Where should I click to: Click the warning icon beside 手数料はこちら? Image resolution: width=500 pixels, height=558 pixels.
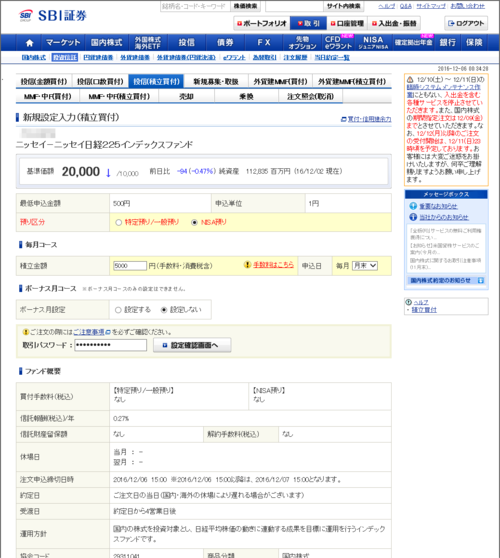[x=247, y=265]
